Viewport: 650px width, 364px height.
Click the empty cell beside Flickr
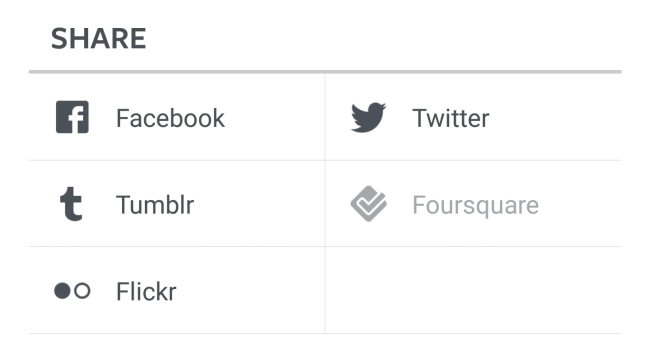[473, 290]
